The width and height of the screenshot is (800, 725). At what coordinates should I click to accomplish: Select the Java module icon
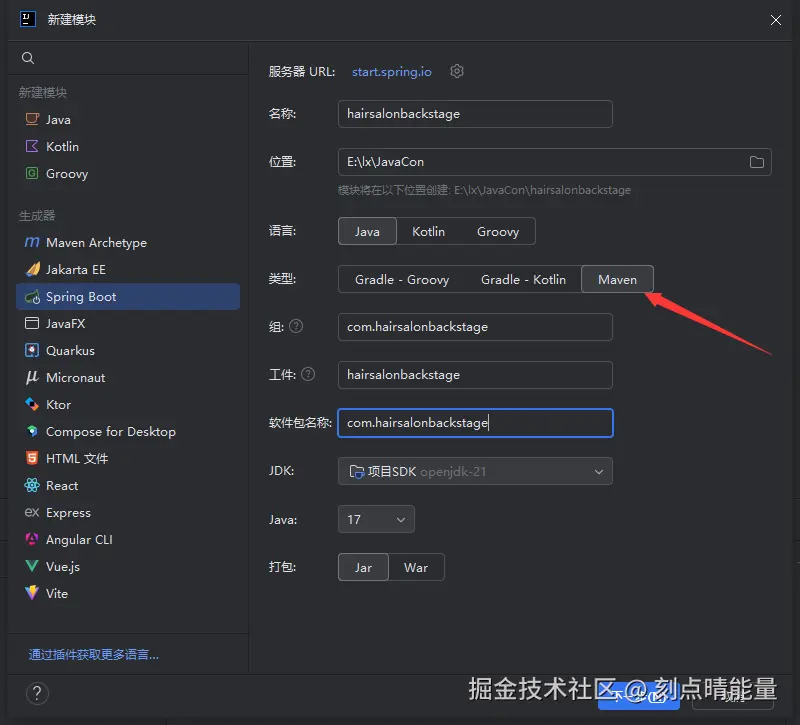tap(32, 119)
